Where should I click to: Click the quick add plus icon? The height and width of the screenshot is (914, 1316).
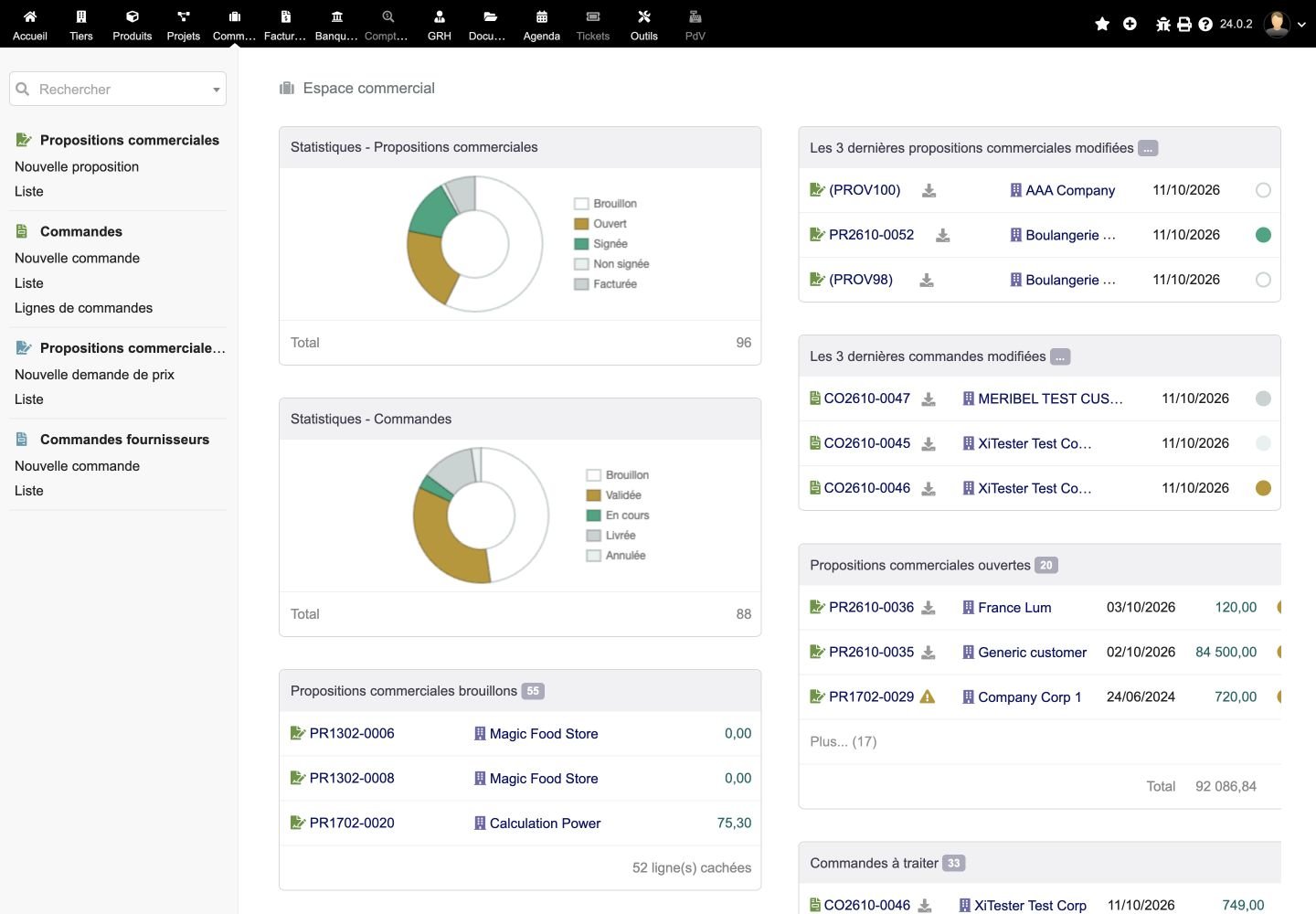coord(1130,24)
